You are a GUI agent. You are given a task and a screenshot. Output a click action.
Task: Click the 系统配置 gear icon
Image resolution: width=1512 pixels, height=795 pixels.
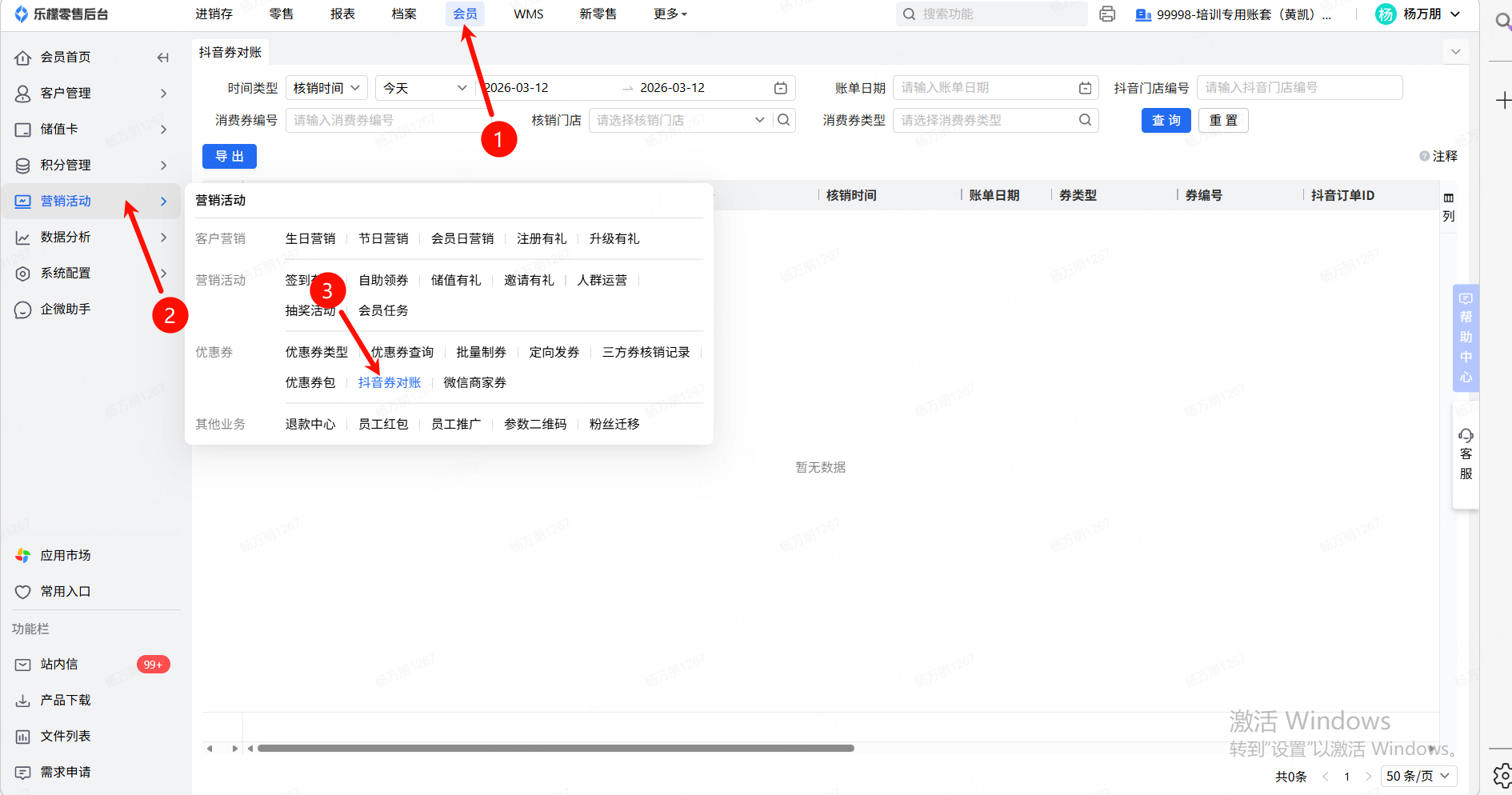23,274
